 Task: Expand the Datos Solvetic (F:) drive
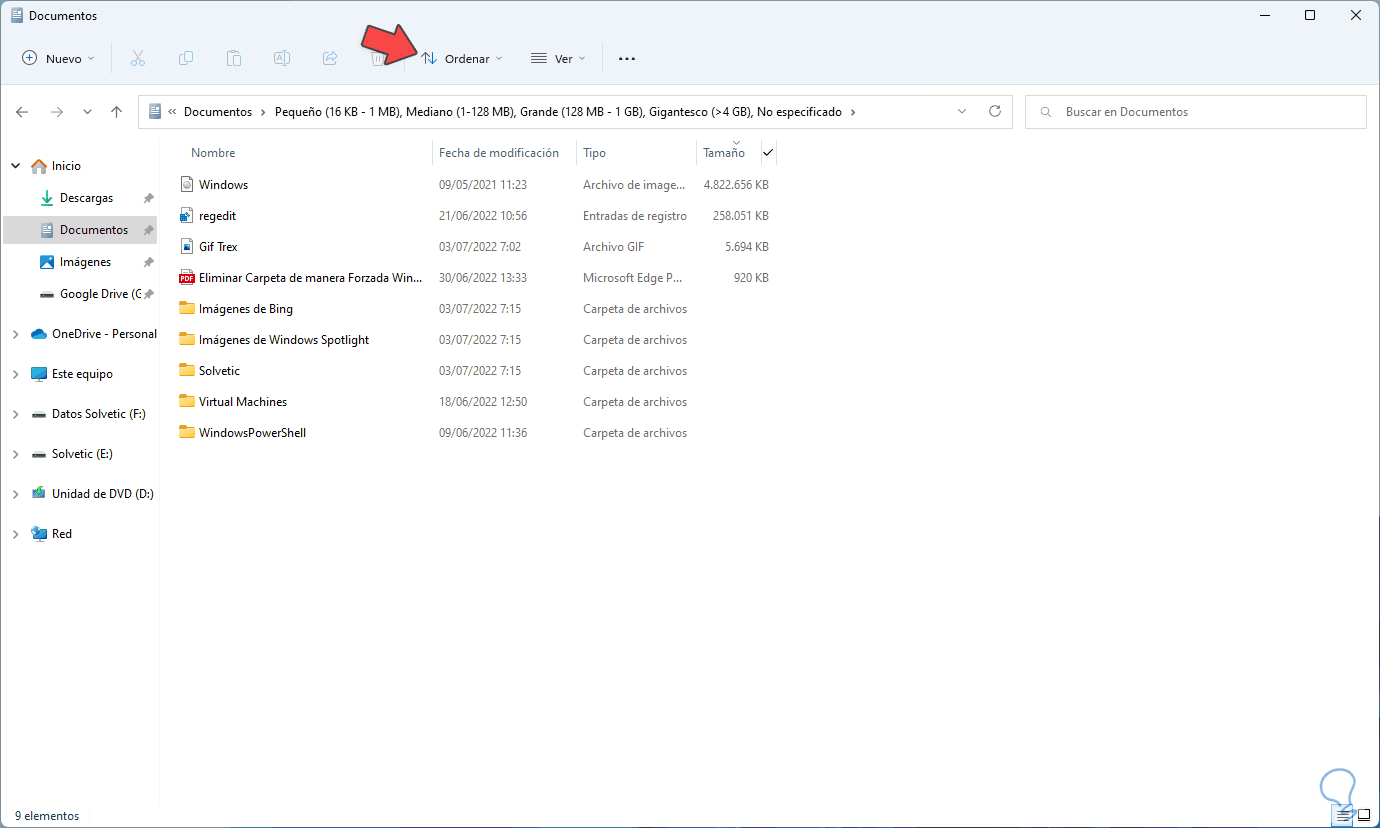15,414
